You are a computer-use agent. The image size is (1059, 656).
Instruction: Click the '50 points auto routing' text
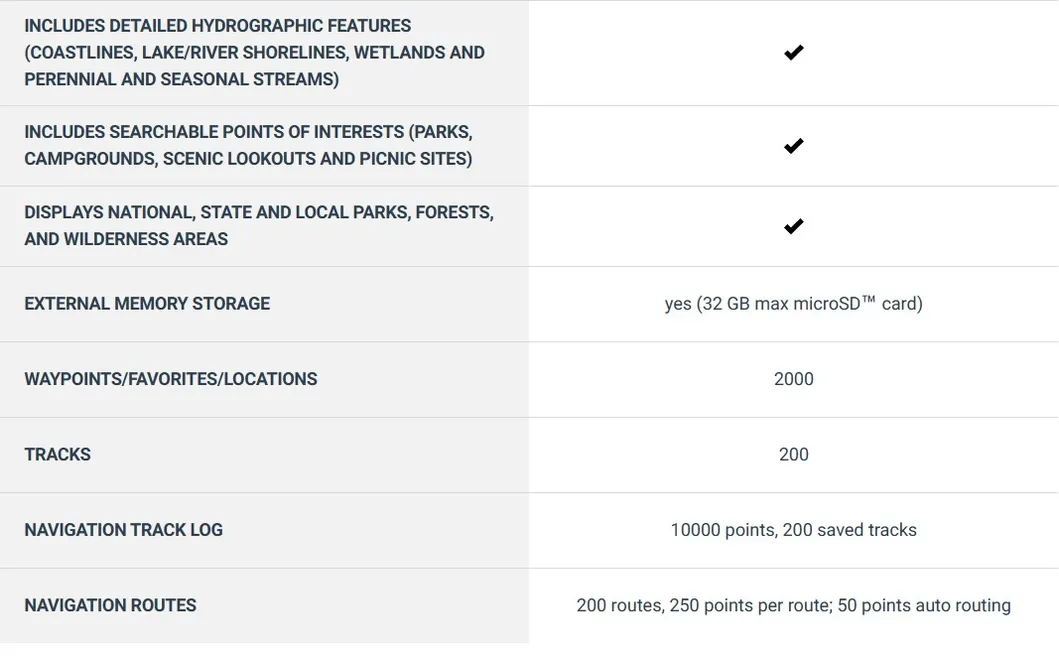(x=923, y=605)
